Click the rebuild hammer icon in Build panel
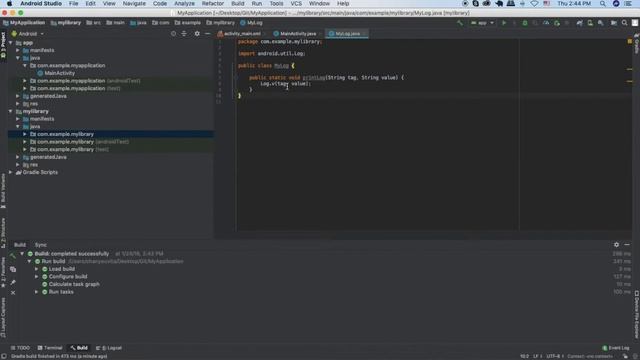The height and width of the screenshot is (360, 640). tap(13, 256)
